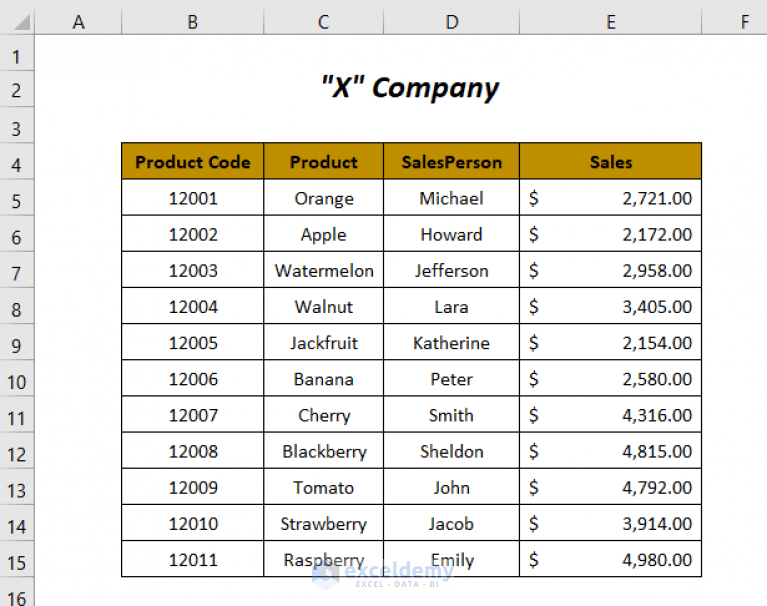767x606 pixels.
Task: Select column D header
Action: (x=451, y=22)
